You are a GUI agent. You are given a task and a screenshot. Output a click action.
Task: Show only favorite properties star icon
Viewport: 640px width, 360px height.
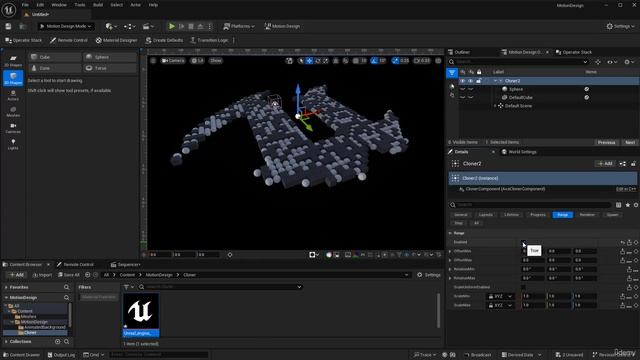628,205
